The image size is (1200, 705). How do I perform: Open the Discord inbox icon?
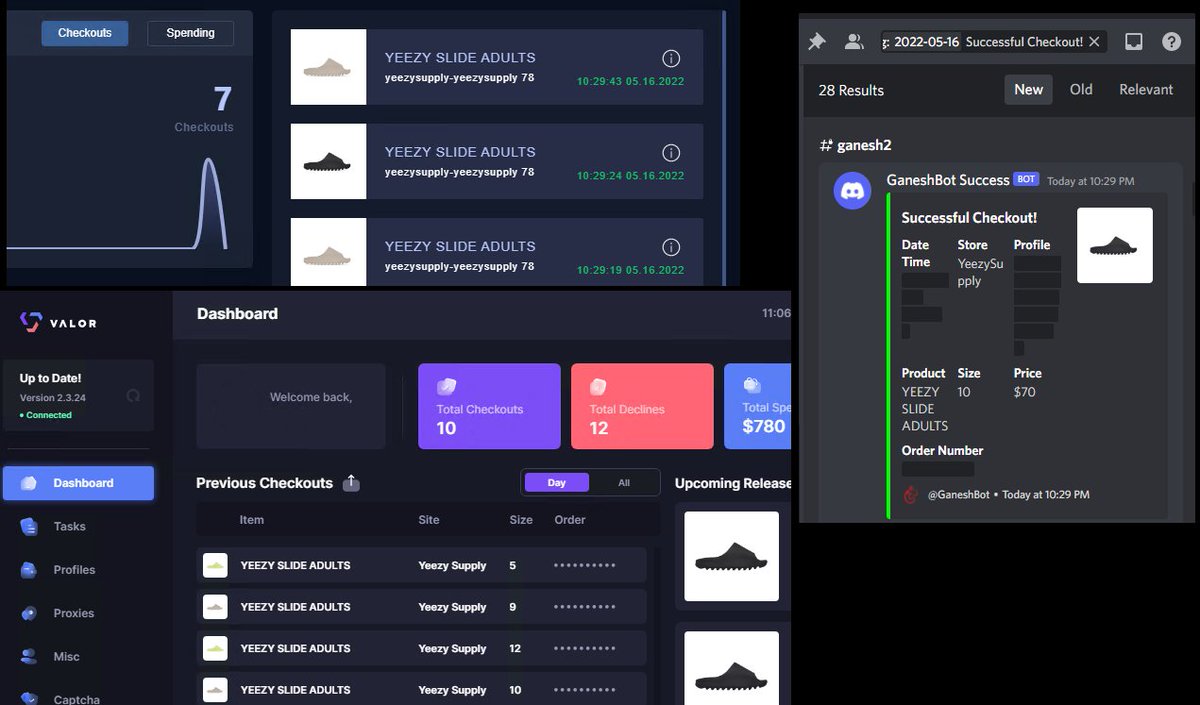pyautogui.click(x=1134, y=42)
